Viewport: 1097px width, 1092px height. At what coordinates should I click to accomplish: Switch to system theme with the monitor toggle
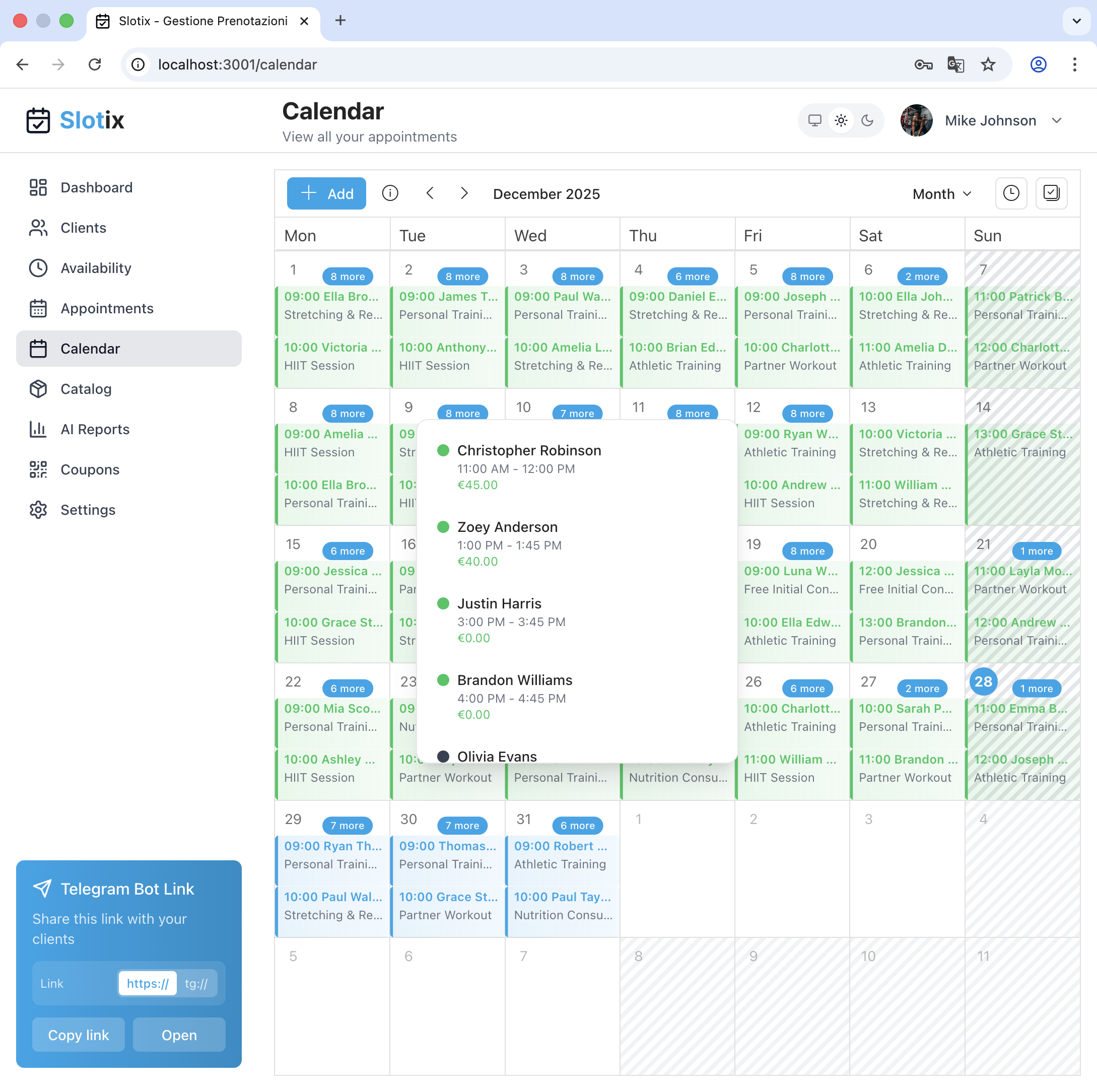pyautogui.click(x=815, y=120)
